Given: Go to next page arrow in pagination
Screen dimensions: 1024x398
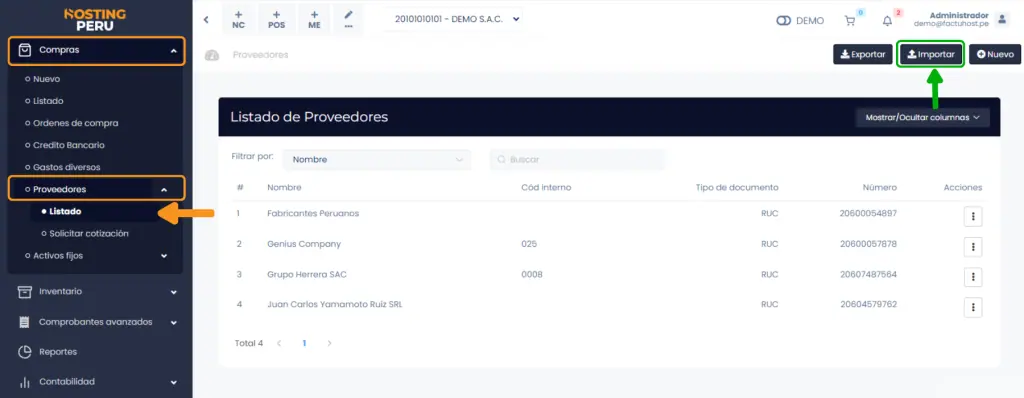Looking at the screenshot, I should [x=329, y=343].
